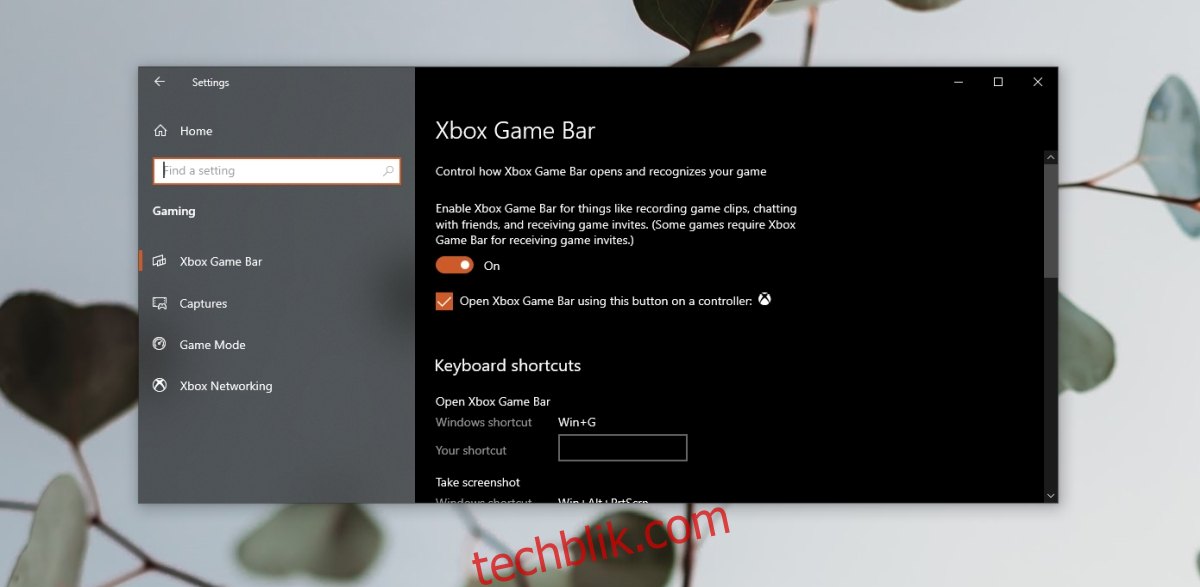
Task: Click the vertical scrollbar thumb
Action: (x=1050, y=220)
